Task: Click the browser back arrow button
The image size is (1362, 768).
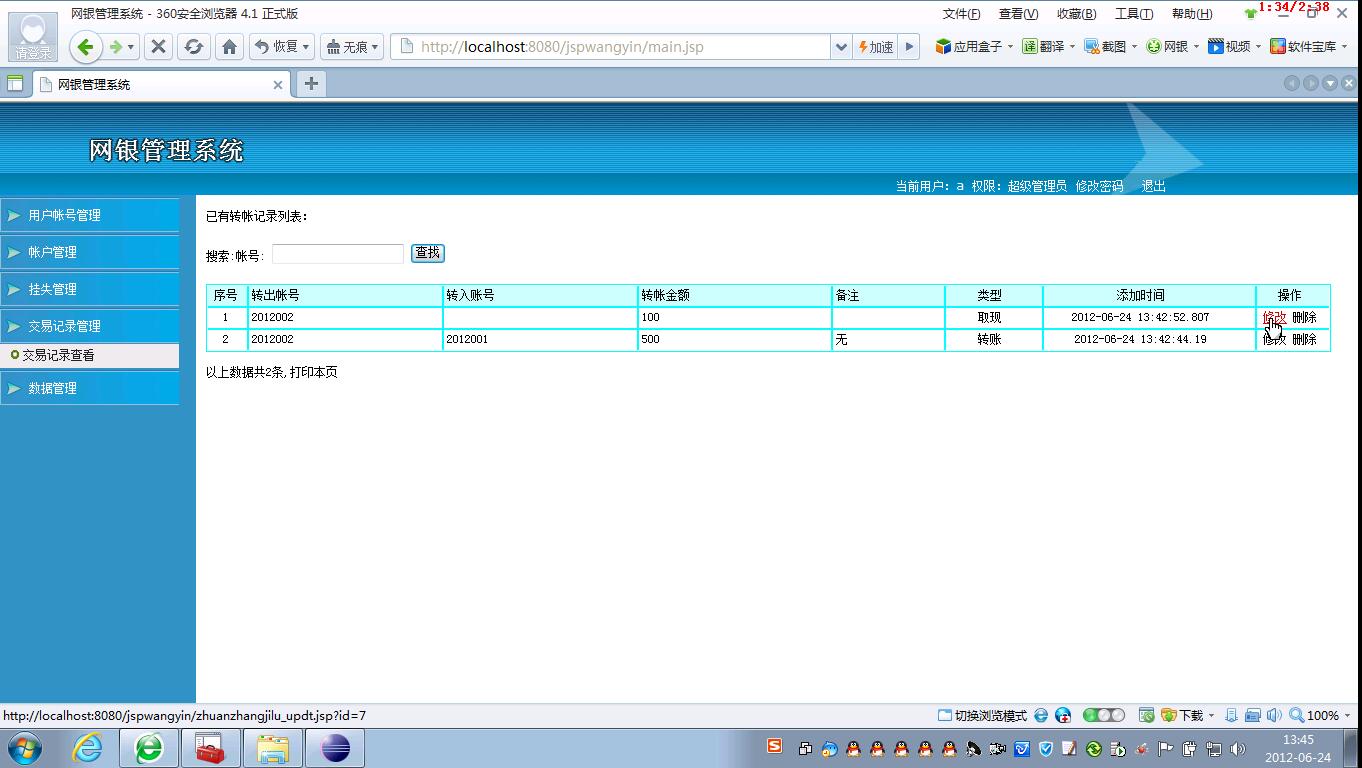Action: coord(85,47)
